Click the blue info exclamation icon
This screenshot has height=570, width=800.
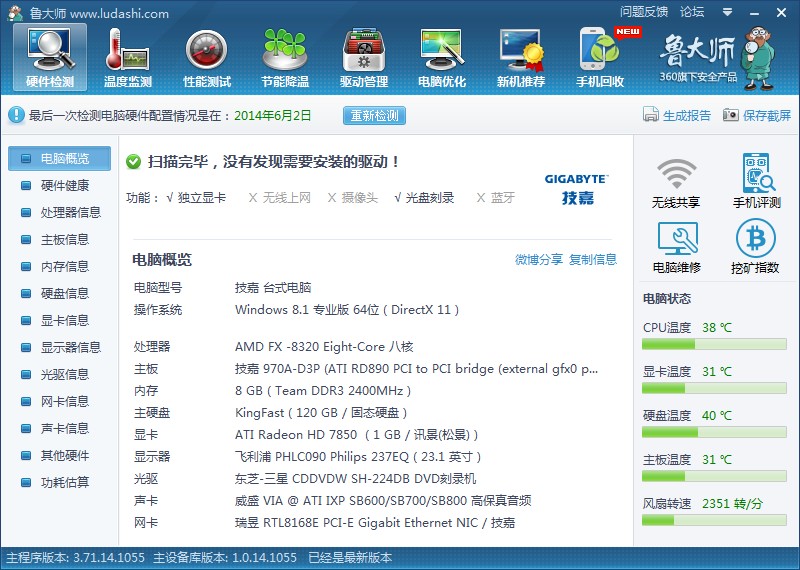[x=16, y=115]
